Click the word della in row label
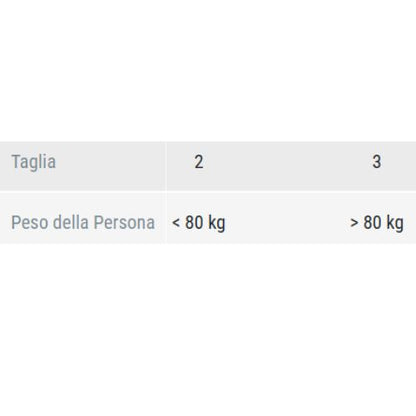Screen dimensions: 416x416 (x=71, y=222)
